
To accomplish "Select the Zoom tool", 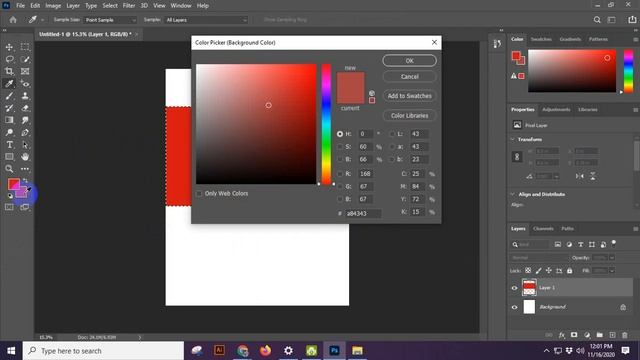I will pos(9,169).
